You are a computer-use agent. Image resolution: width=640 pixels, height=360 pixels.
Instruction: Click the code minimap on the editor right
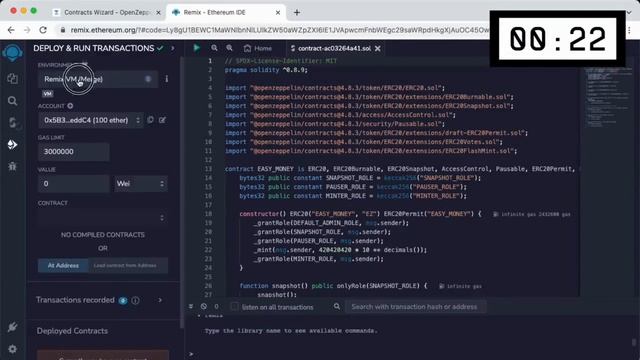pos(607,98)
